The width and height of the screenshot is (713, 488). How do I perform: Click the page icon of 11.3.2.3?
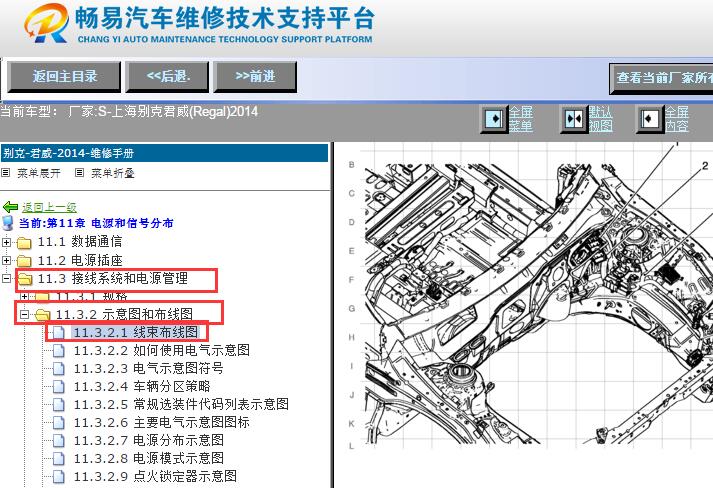tap(59, 368)
